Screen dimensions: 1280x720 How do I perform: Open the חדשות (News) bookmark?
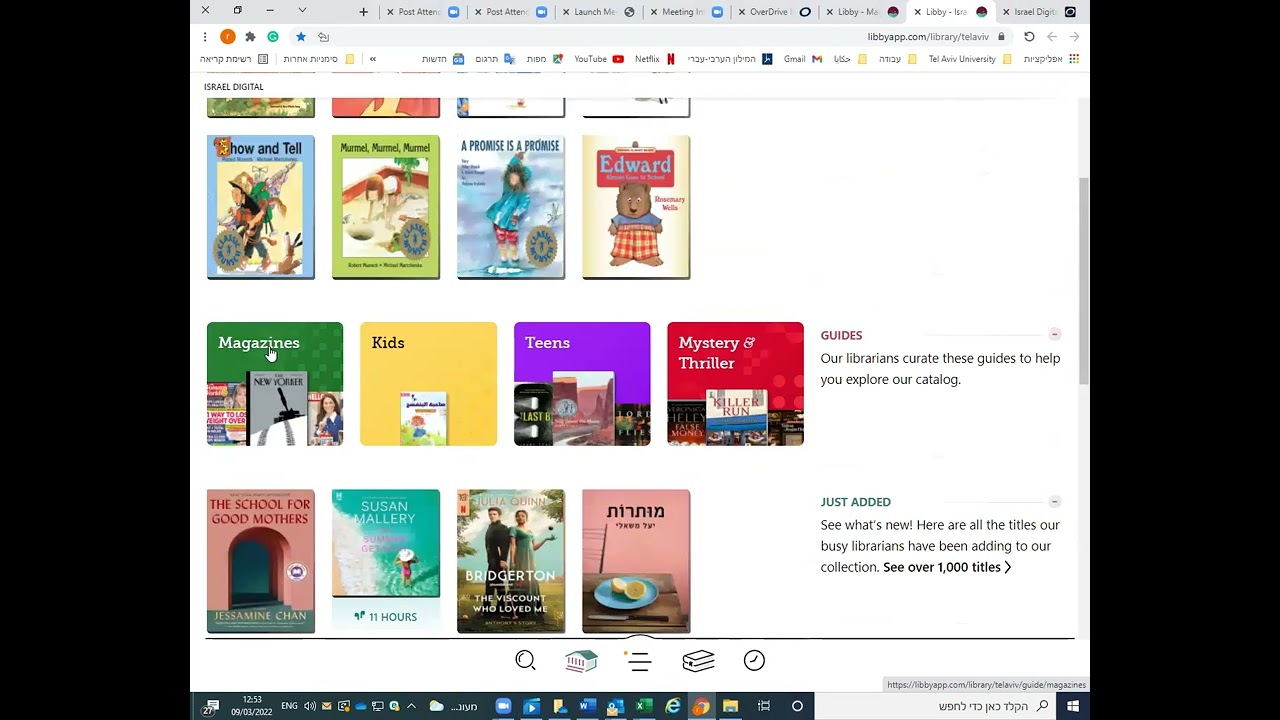pos(443,59)
